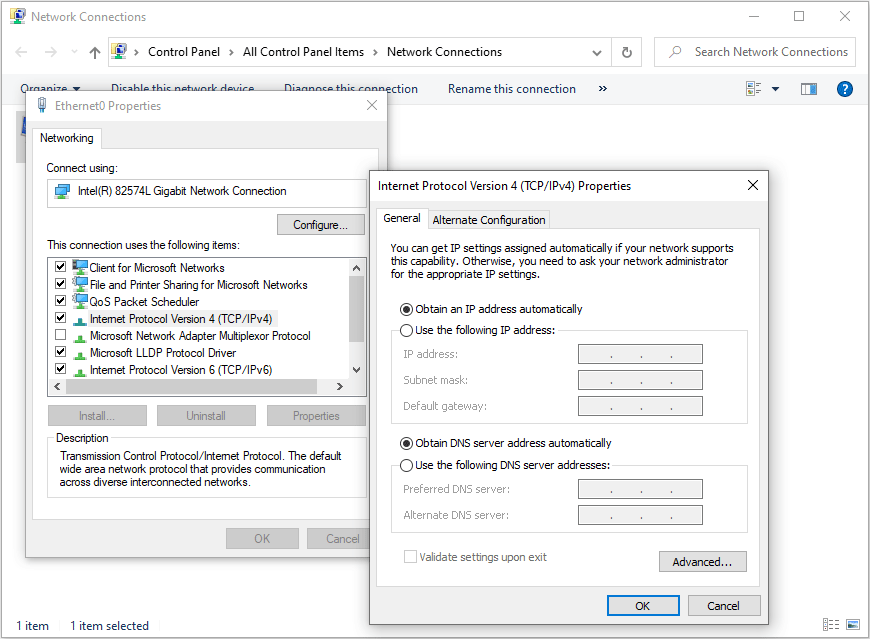Uncheck QoS Packet Scheduler checkbox

[60, 301]
